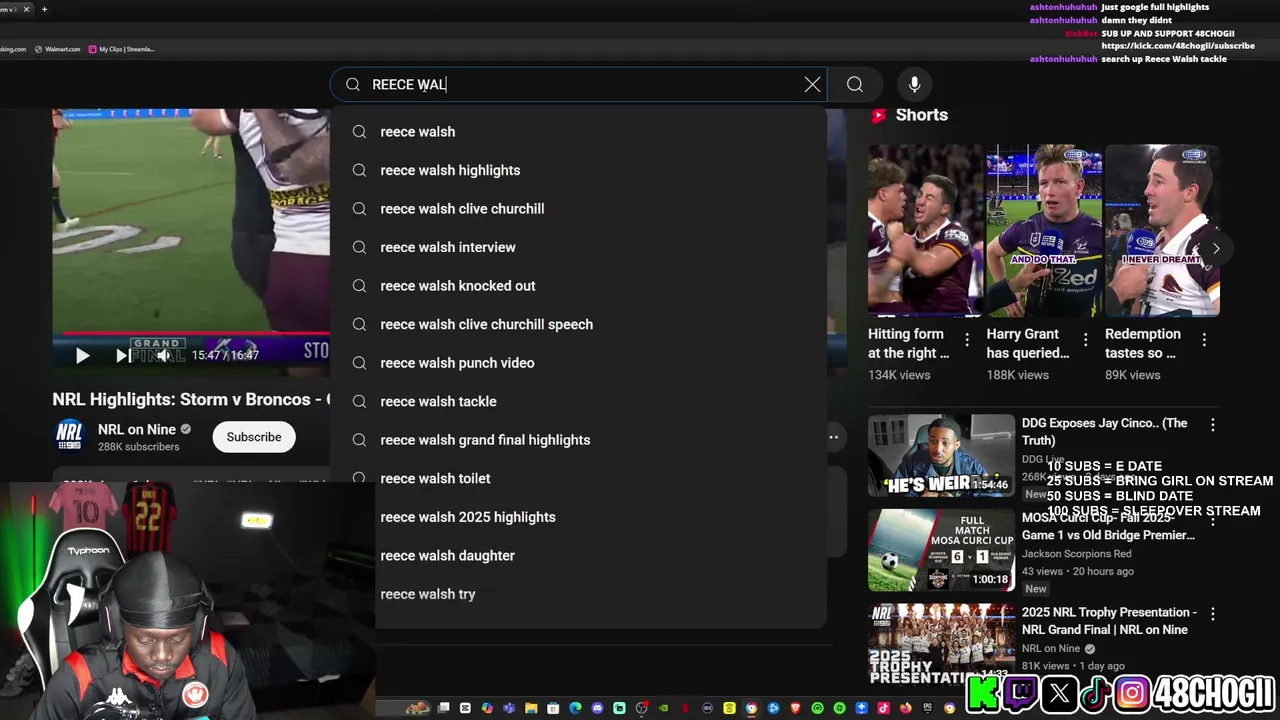Click the magnifier icon inside the search field

click(353, 85)
